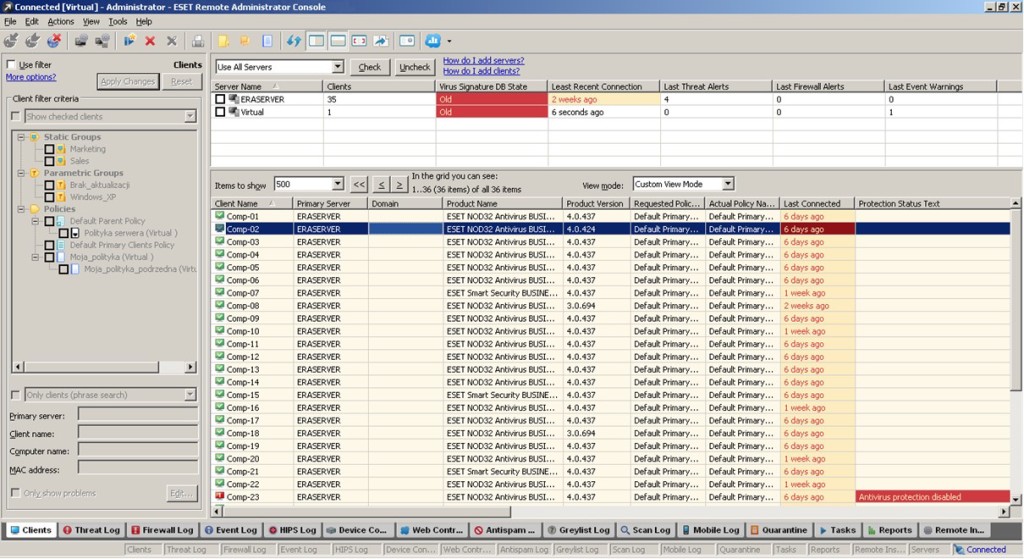Click the ERASERVER server icon

point(233,99)
